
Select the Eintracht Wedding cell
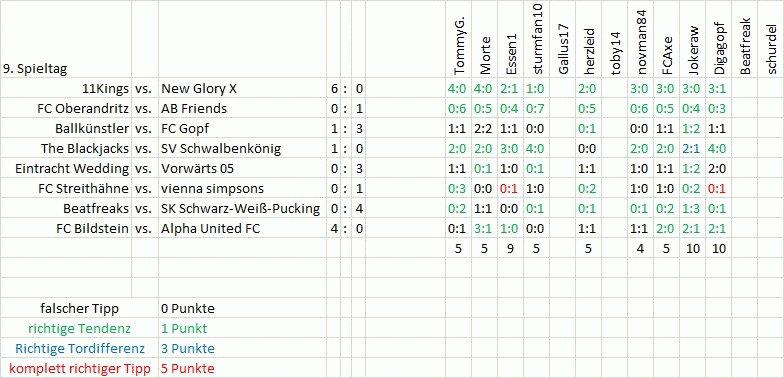(x=66, y=169)
